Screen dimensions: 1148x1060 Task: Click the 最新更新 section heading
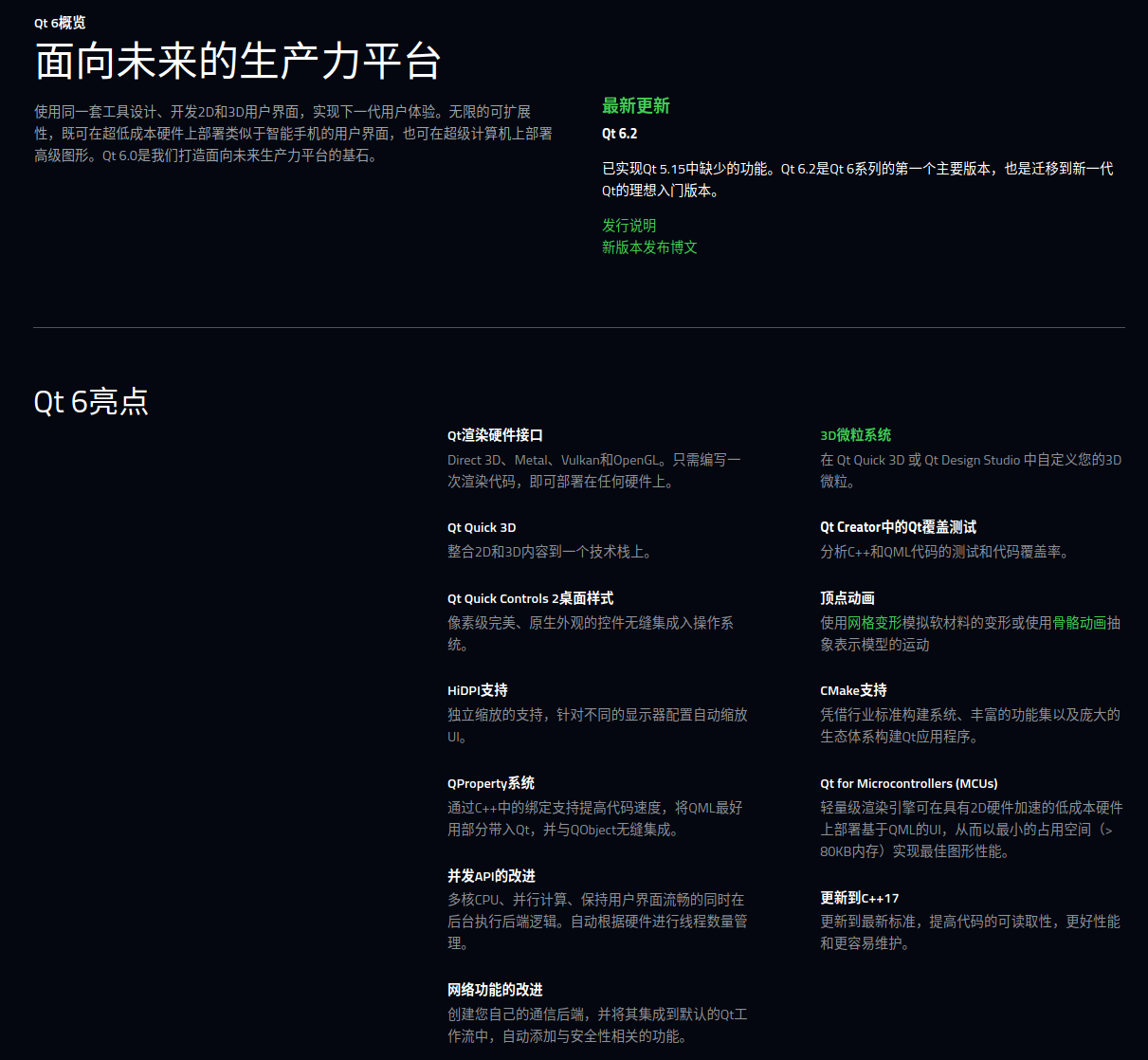pyautogui.click(x=635, y=106)
